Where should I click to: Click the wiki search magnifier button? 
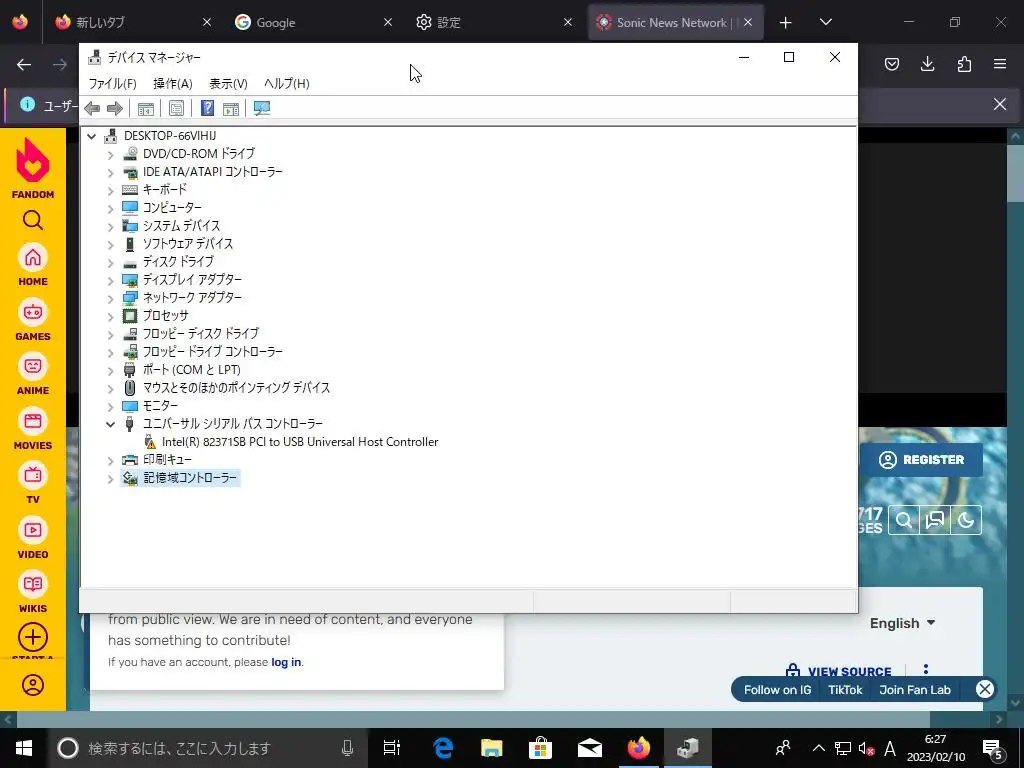pos(904,520)
